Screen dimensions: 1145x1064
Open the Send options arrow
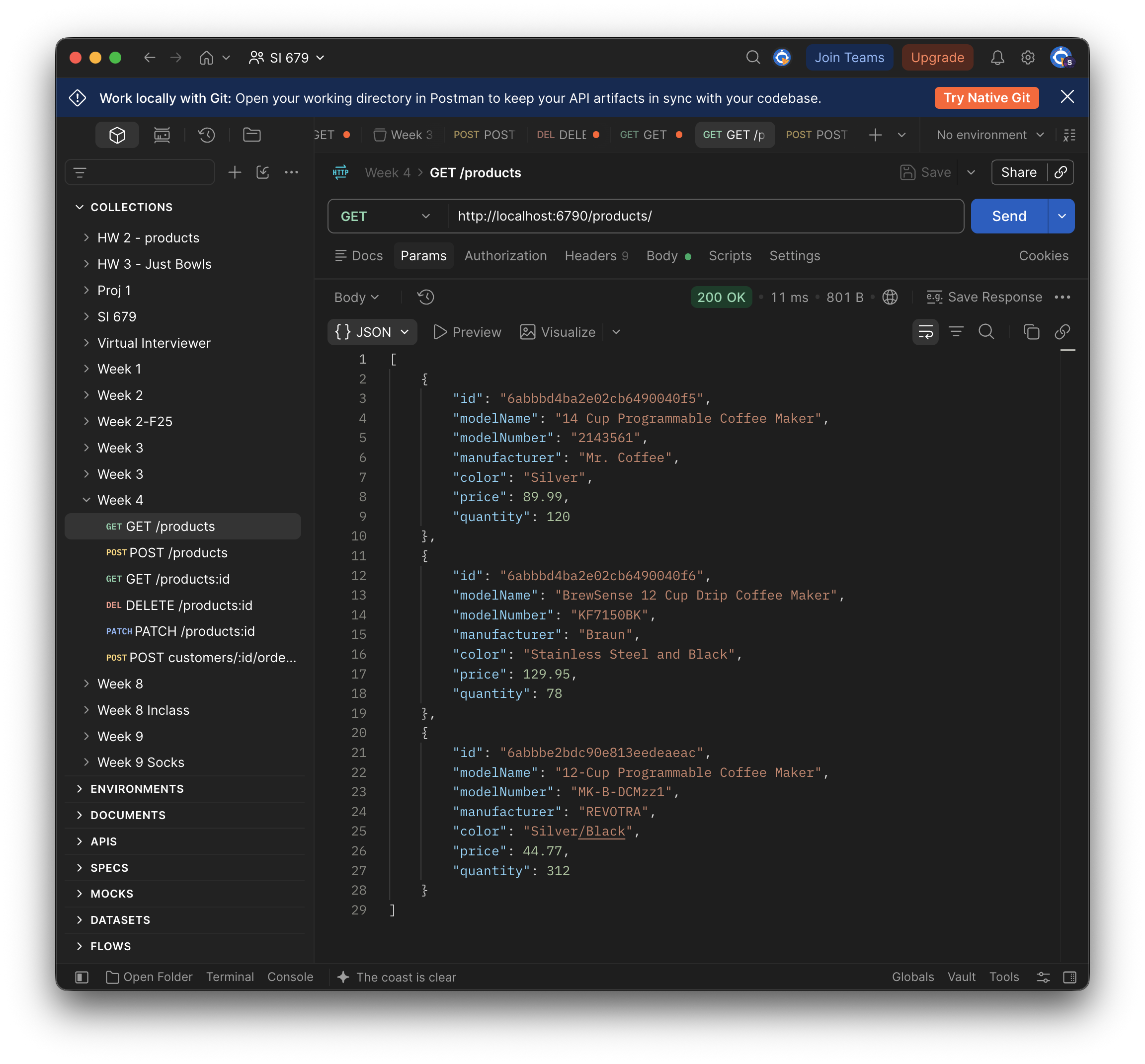[x=1062, y=217]
